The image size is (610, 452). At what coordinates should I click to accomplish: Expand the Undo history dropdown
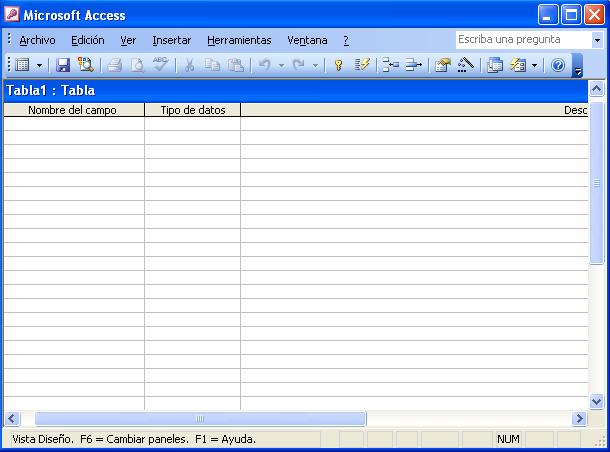[x=281, y=65]
